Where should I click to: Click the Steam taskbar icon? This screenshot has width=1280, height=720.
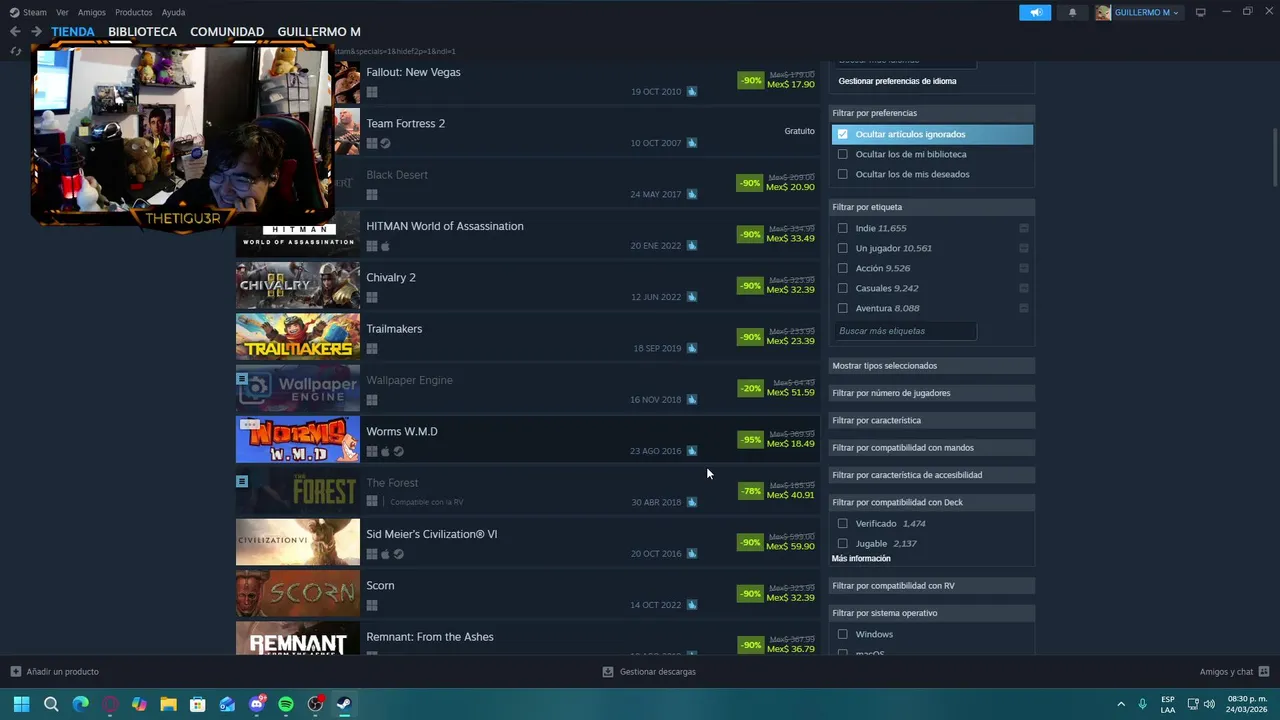pos(344,704)
